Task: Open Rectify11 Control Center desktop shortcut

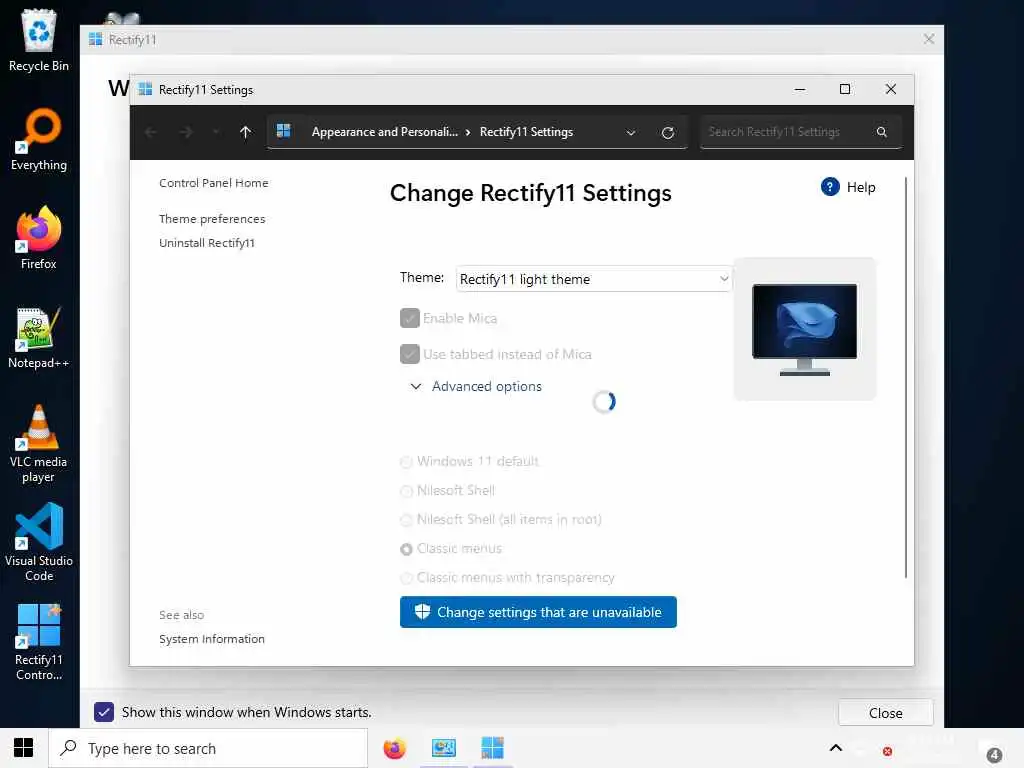Action: (x=39, y=641)
